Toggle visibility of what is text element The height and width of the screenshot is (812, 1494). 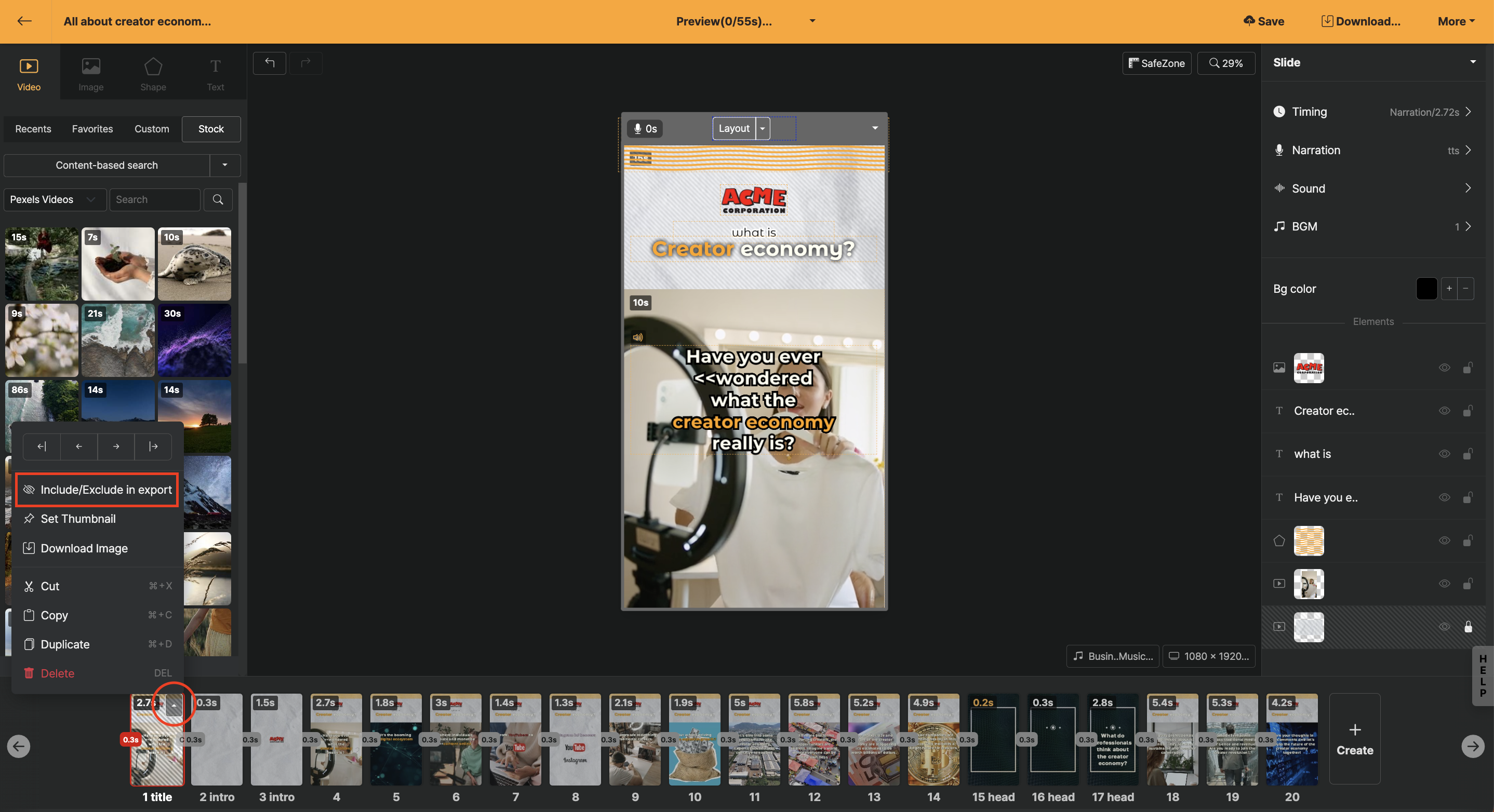pyautogui.click(x=1444, y=454)
